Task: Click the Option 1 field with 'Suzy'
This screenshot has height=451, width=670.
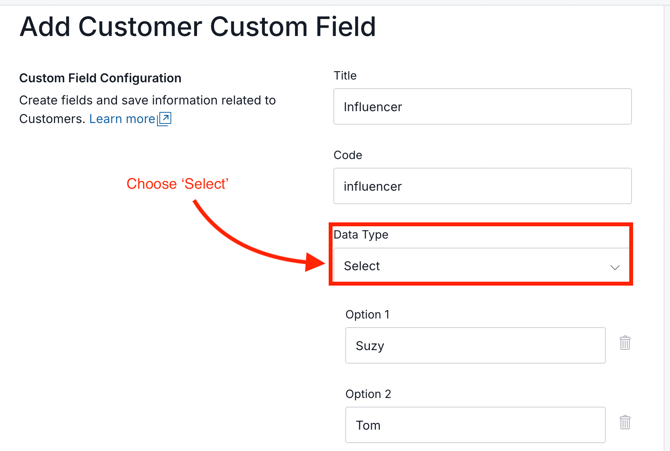Action: pyautogui.click(x=475, y=346)
